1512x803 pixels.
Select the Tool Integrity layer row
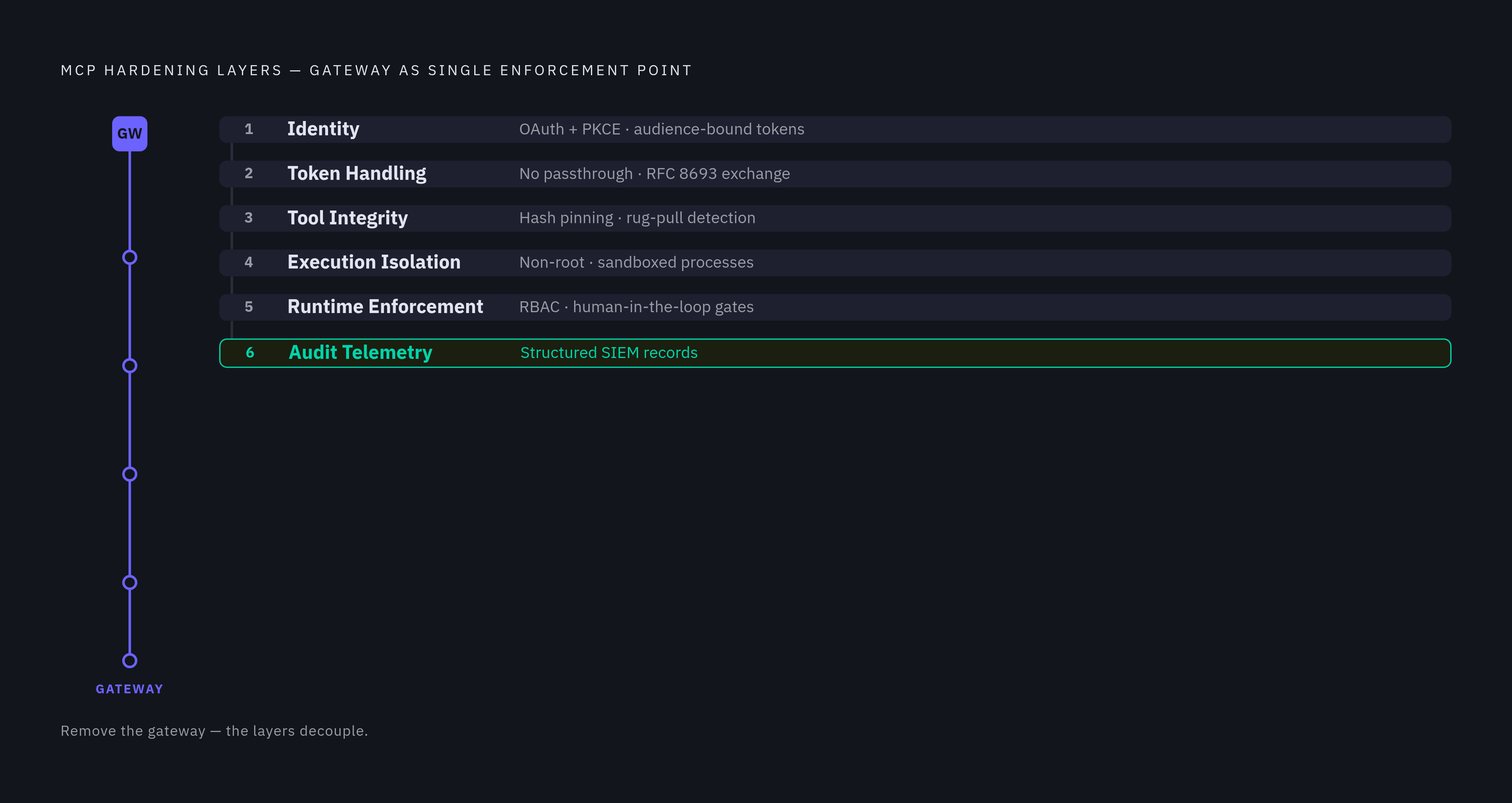[x=835, y=218]
